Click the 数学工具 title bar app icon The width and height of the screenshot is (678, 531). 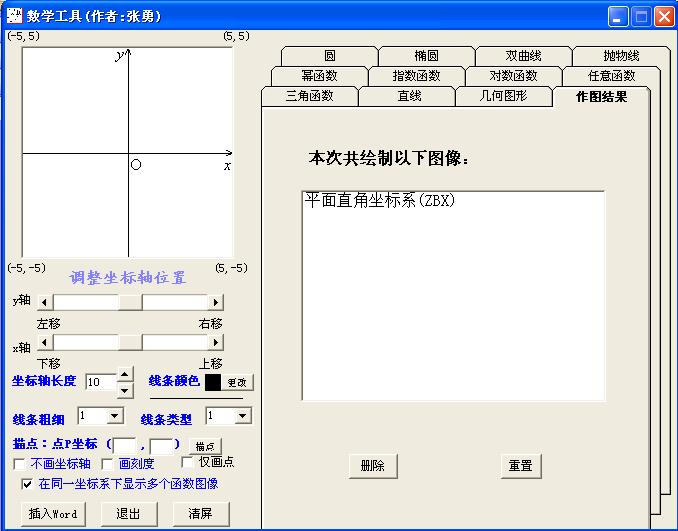[x=15, y=16]
